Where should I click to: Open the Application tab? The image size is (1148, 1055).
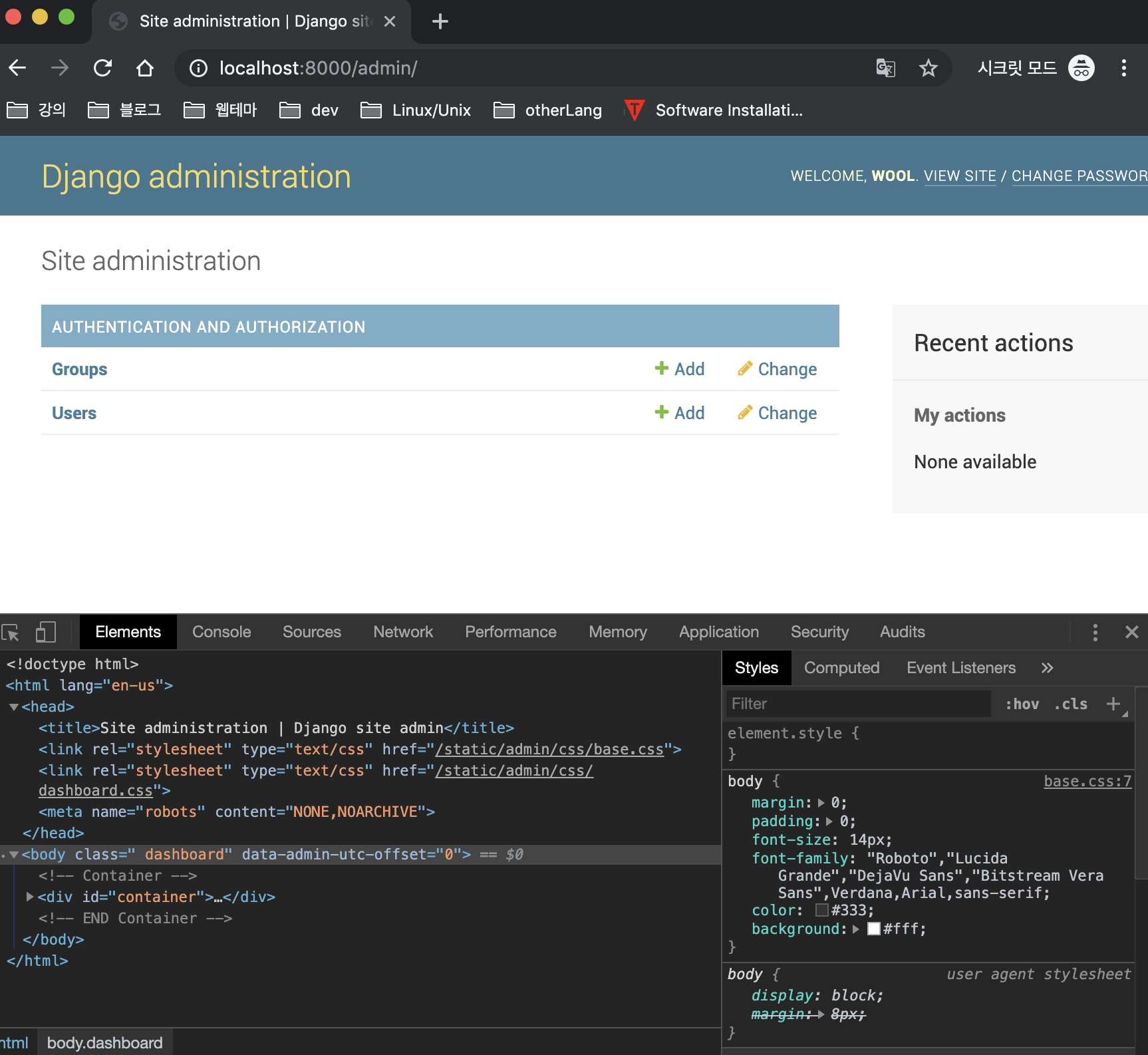(x=719, y=632)
